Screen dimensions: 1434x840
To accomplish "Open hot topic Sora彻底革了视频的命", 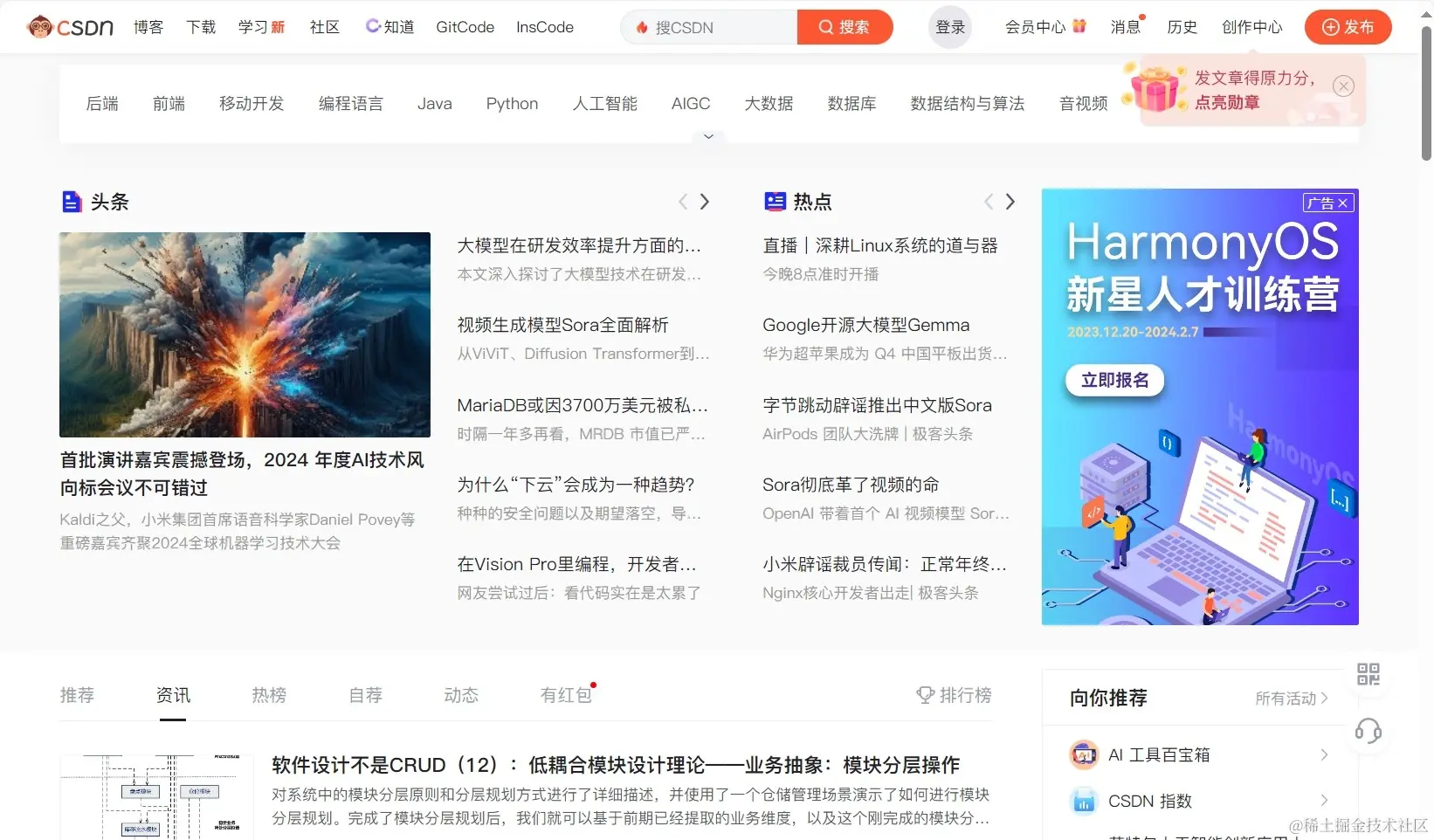I will pyautogui.click(x=851, y=485).
